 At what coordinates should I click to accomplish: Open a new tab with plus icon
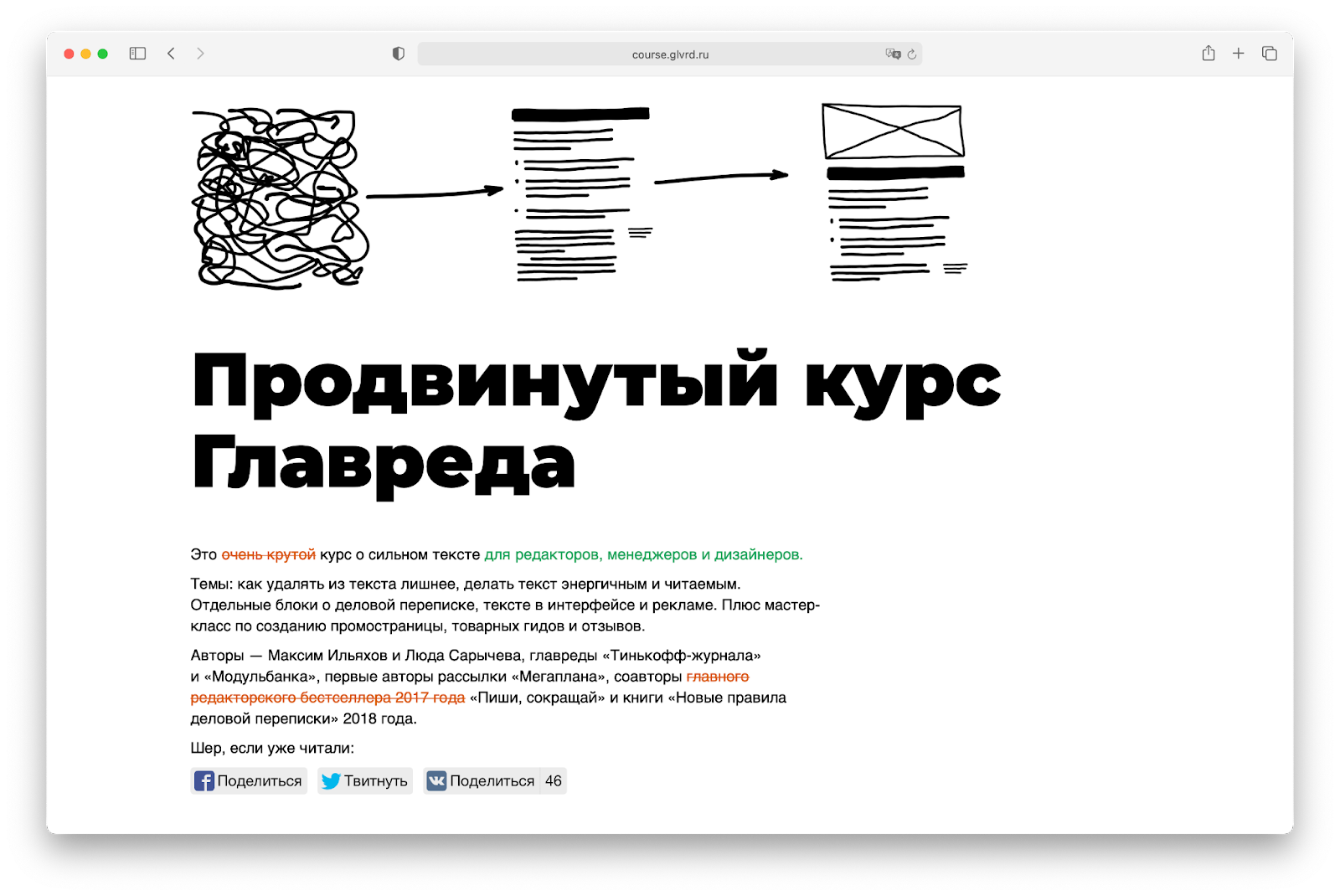1239,54
